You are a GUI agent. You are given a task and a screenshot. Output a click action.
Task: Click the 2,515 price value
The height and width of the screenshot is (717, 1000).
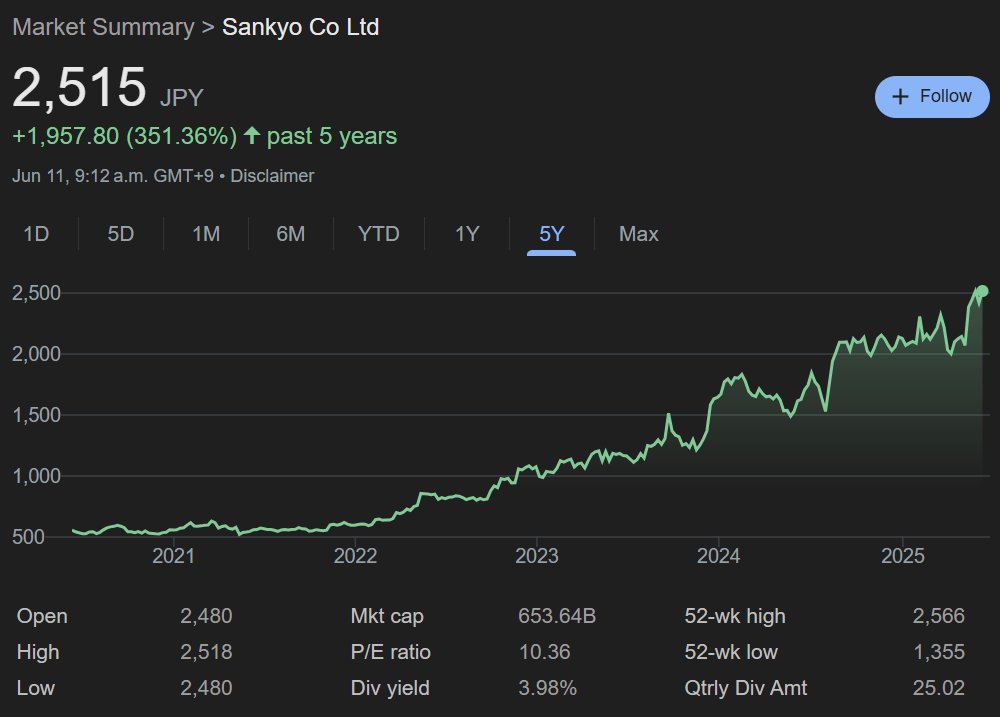coord(80,87)
